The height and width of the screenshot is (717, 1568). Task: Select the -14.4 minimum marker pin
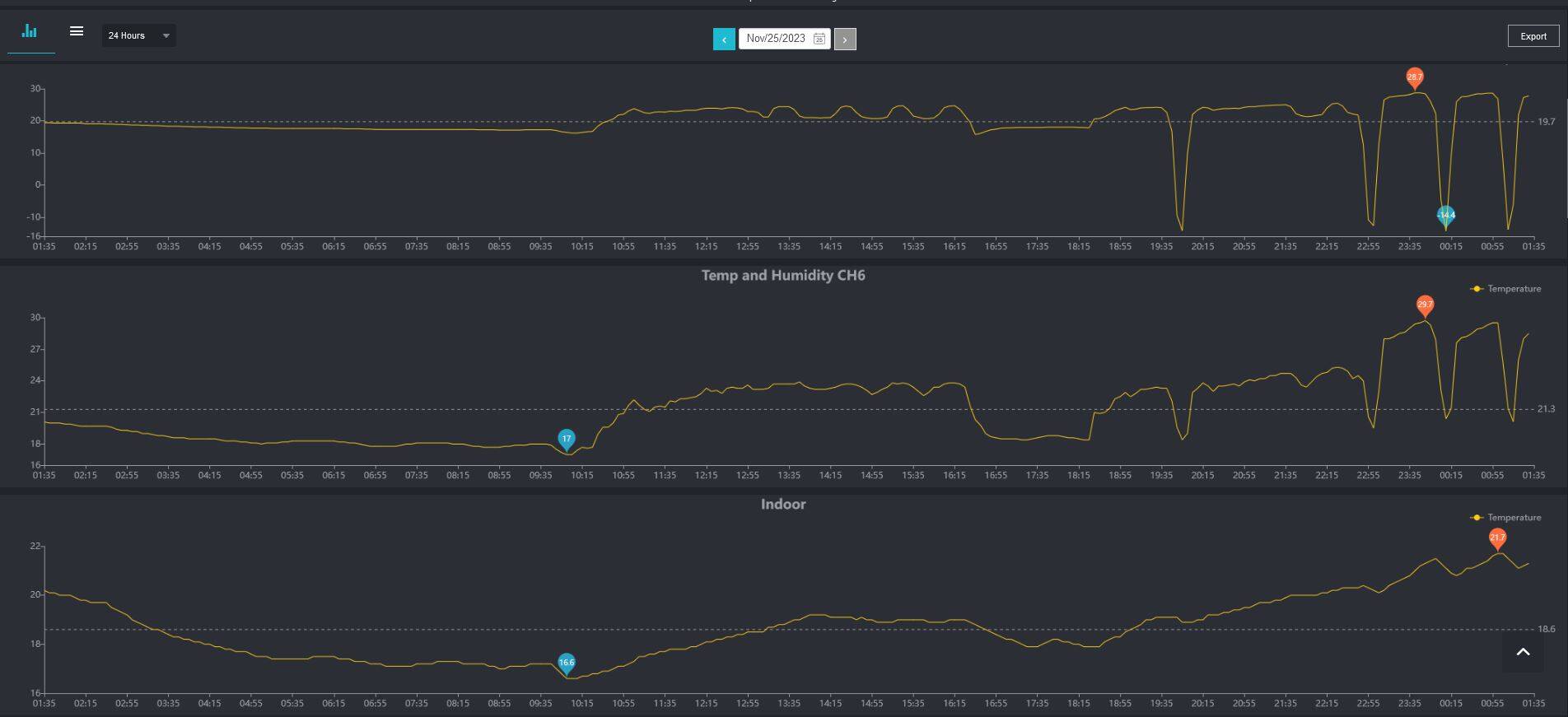(x=1446, y=215)
